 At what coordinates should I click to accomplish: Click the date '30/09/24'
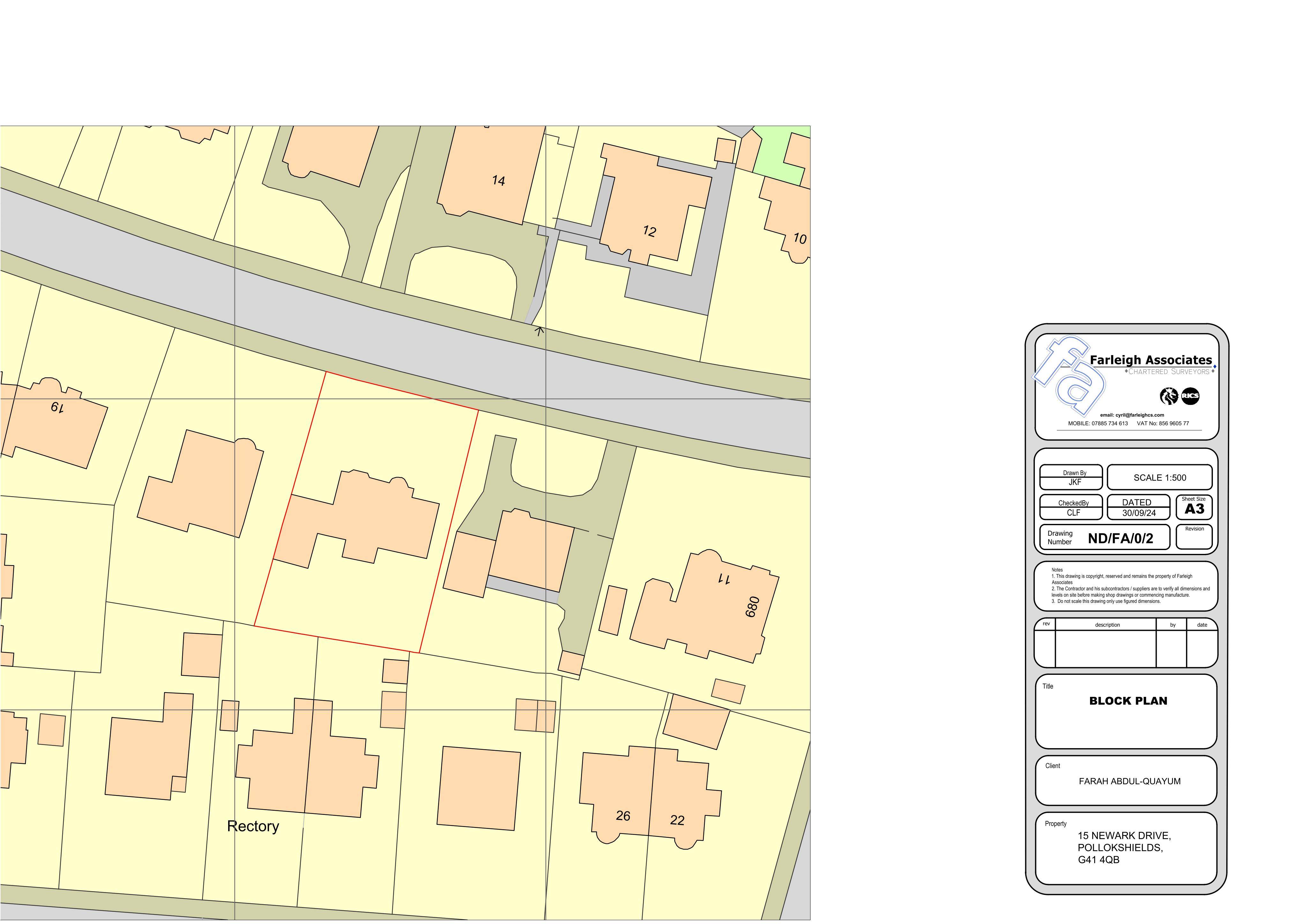[x=1139, y=513]
